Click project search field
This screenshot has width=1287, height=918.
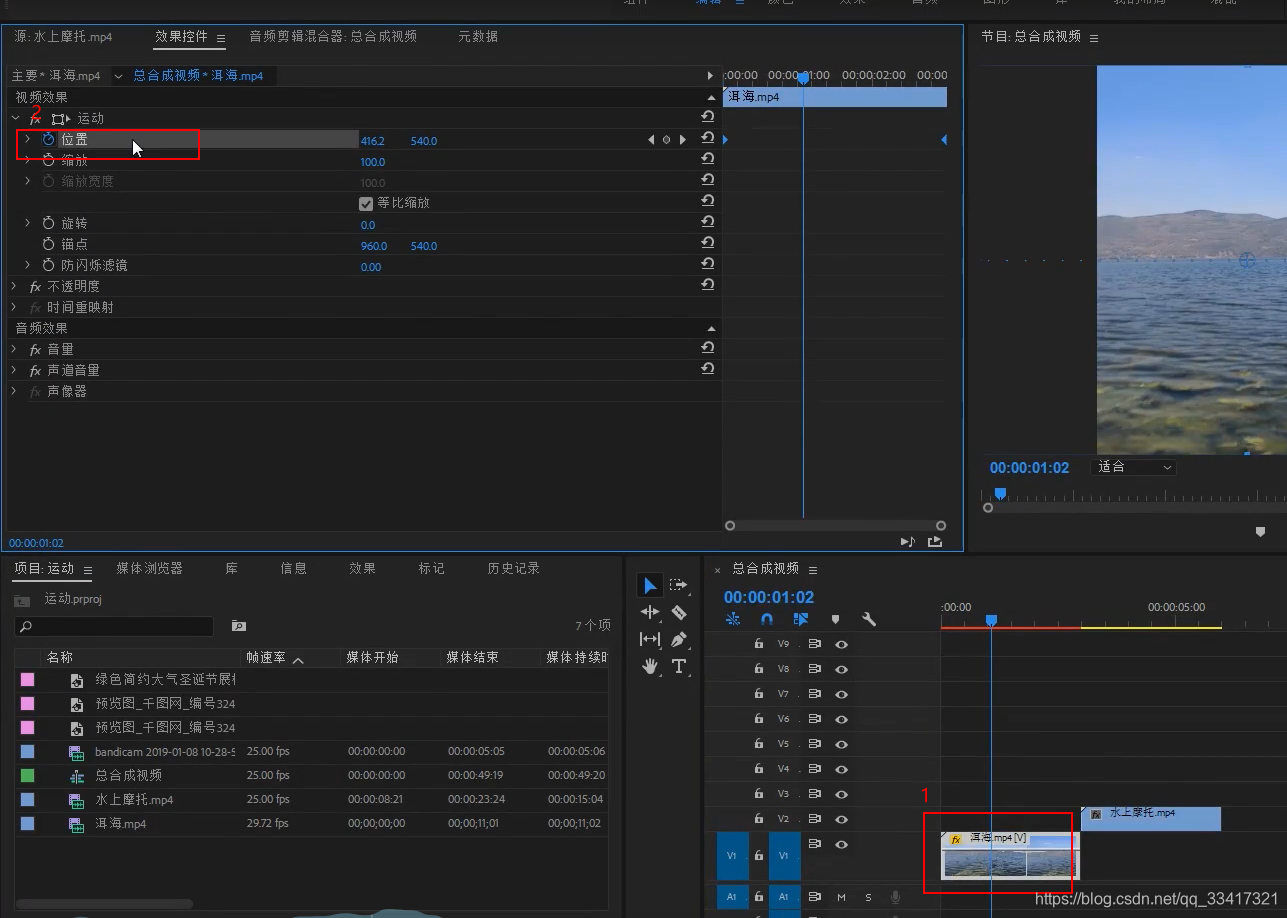114,626
